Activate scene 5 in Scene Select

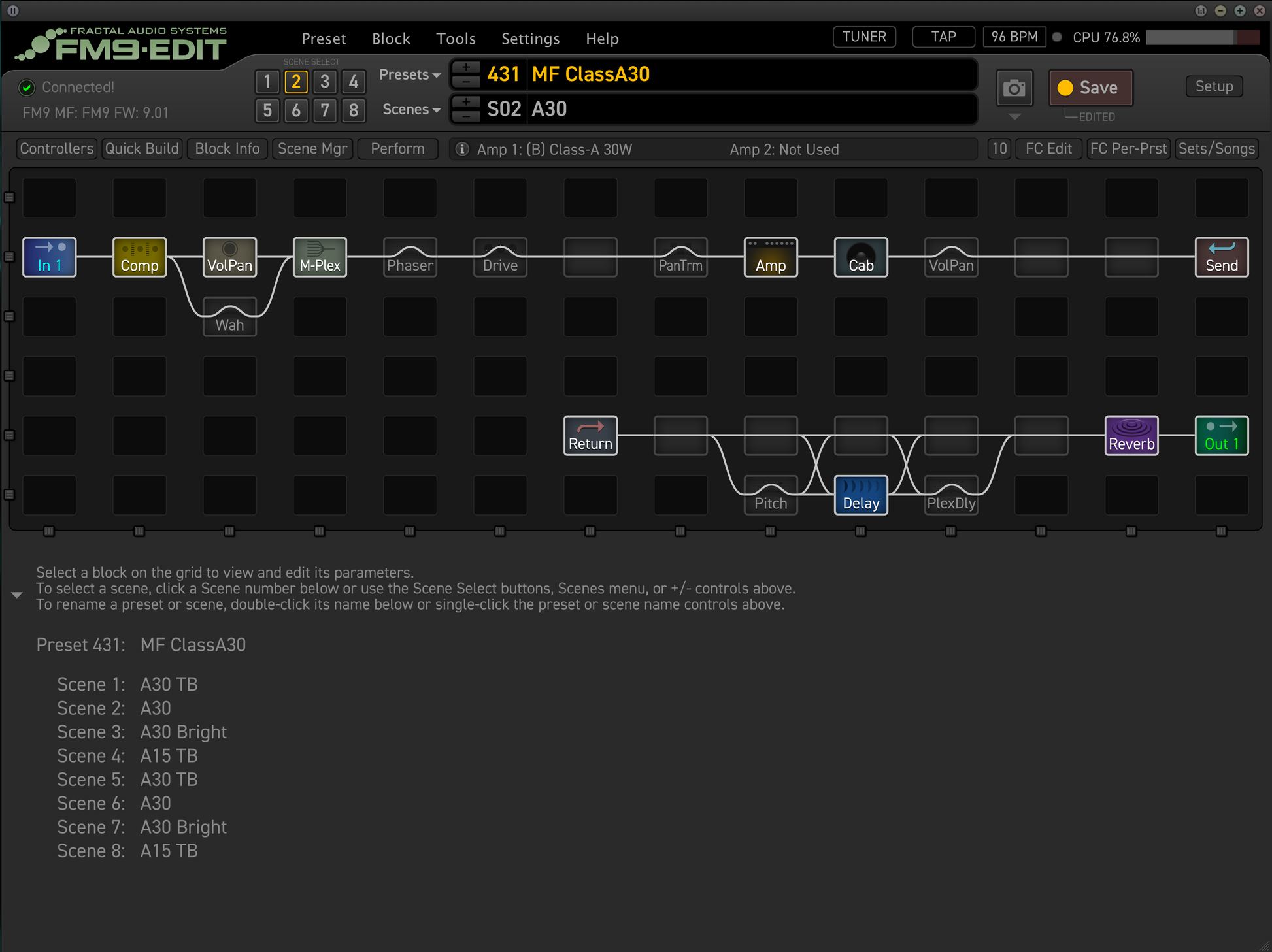(267, 110)
